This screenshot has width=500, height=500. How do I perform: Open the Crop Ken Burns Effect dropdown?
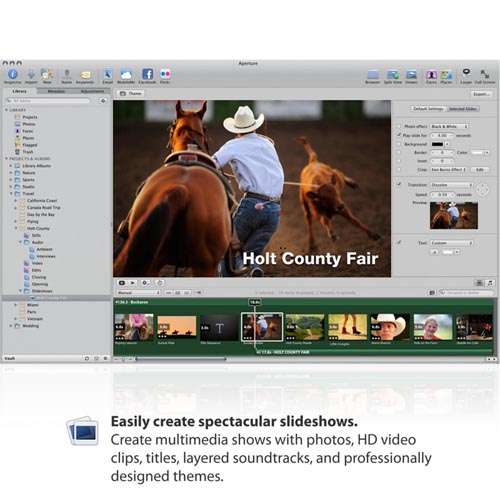click(x=448, y=169)
